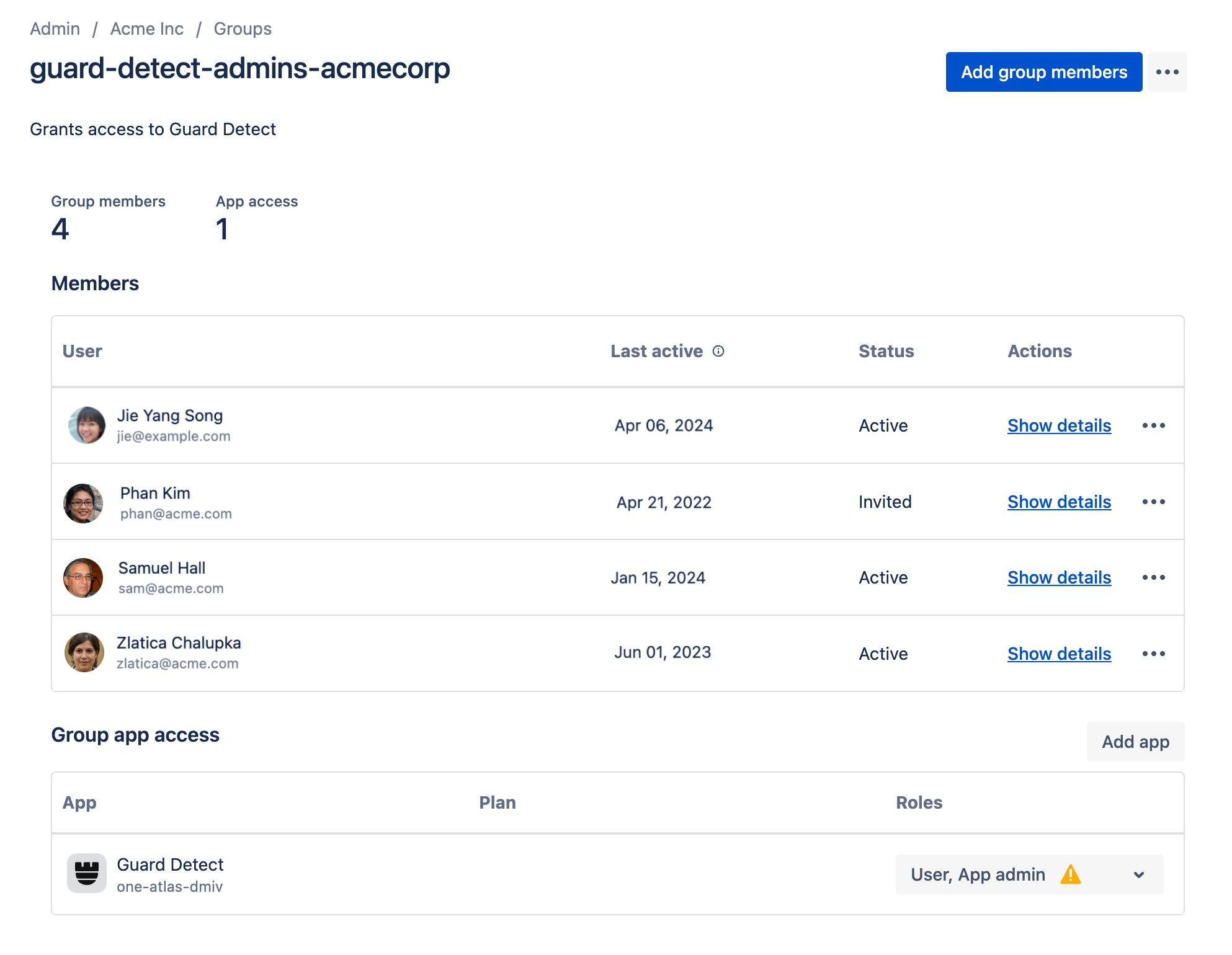
Task: Go to Groups in the breadcrumb
Action: (x=243, y=29)
